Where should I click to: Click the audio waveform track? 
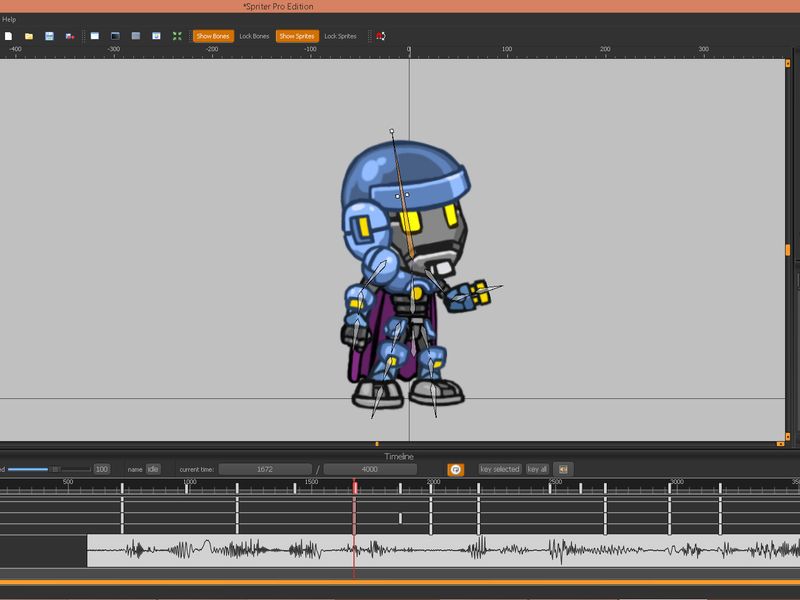pos(443,551)
